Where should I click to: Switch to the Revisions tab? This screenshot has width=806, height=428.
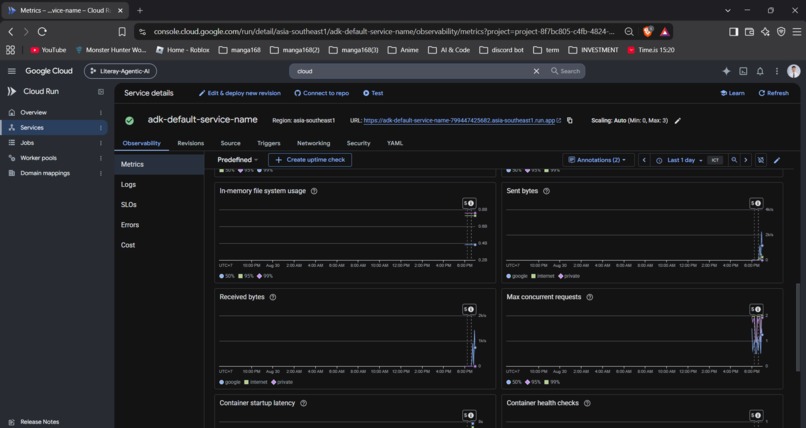coord(191,143)
